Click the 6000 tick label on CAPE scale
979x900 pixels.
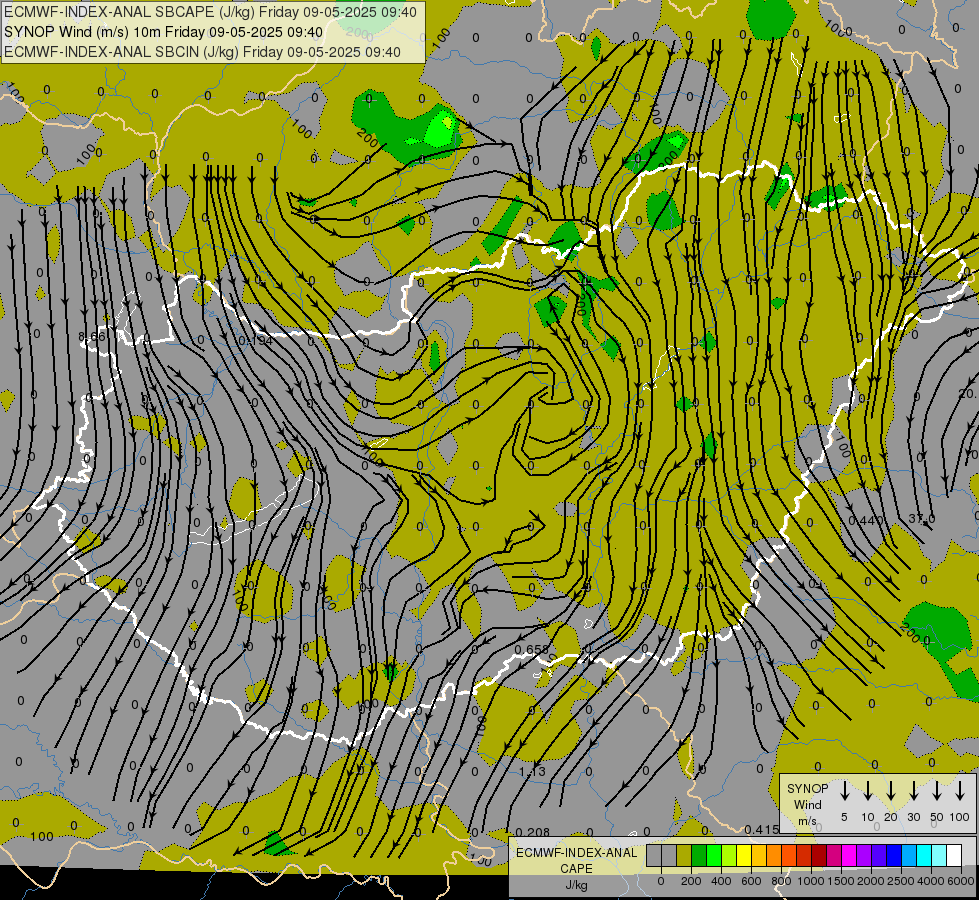961,881
